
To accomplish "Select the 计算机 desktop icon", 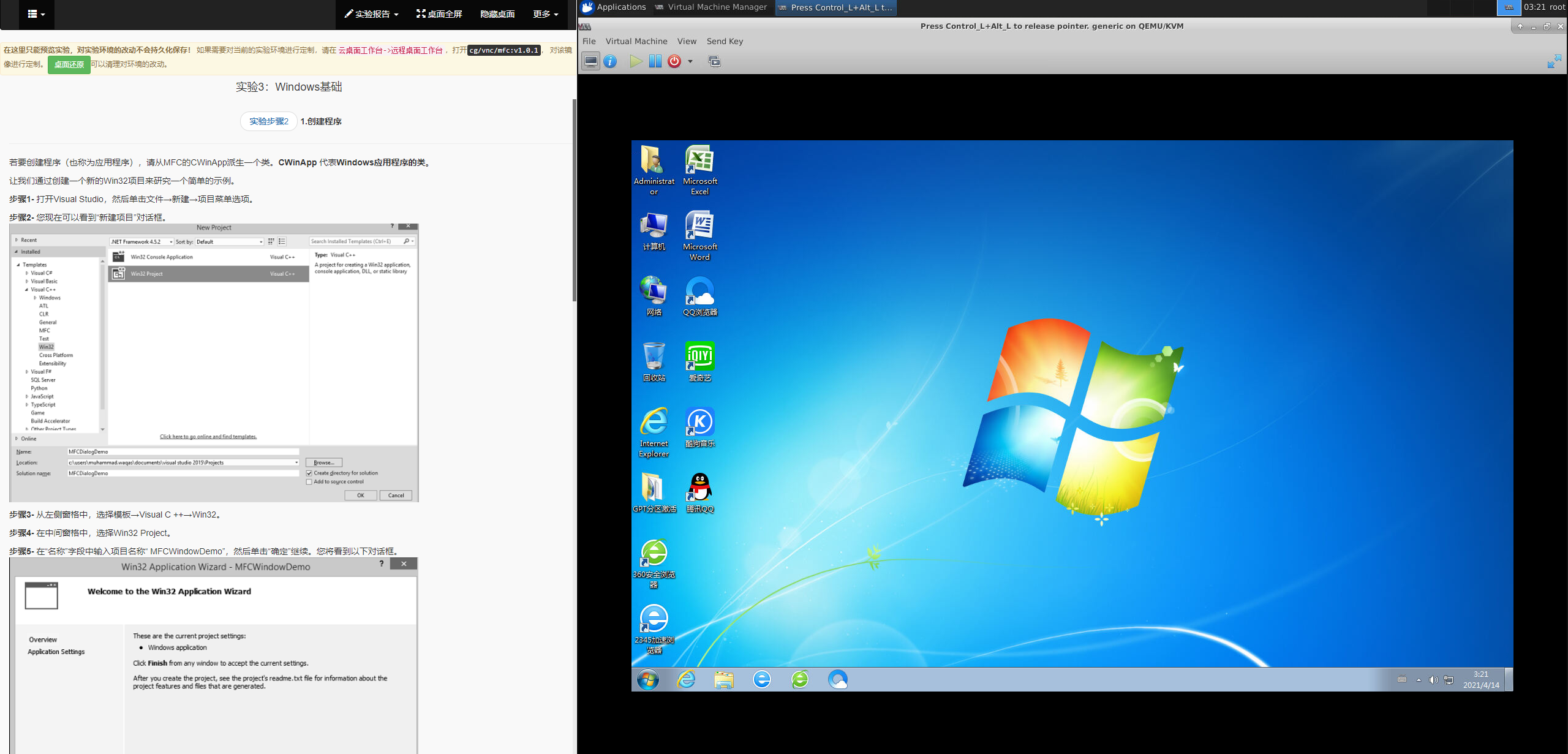I will [654, 231].
